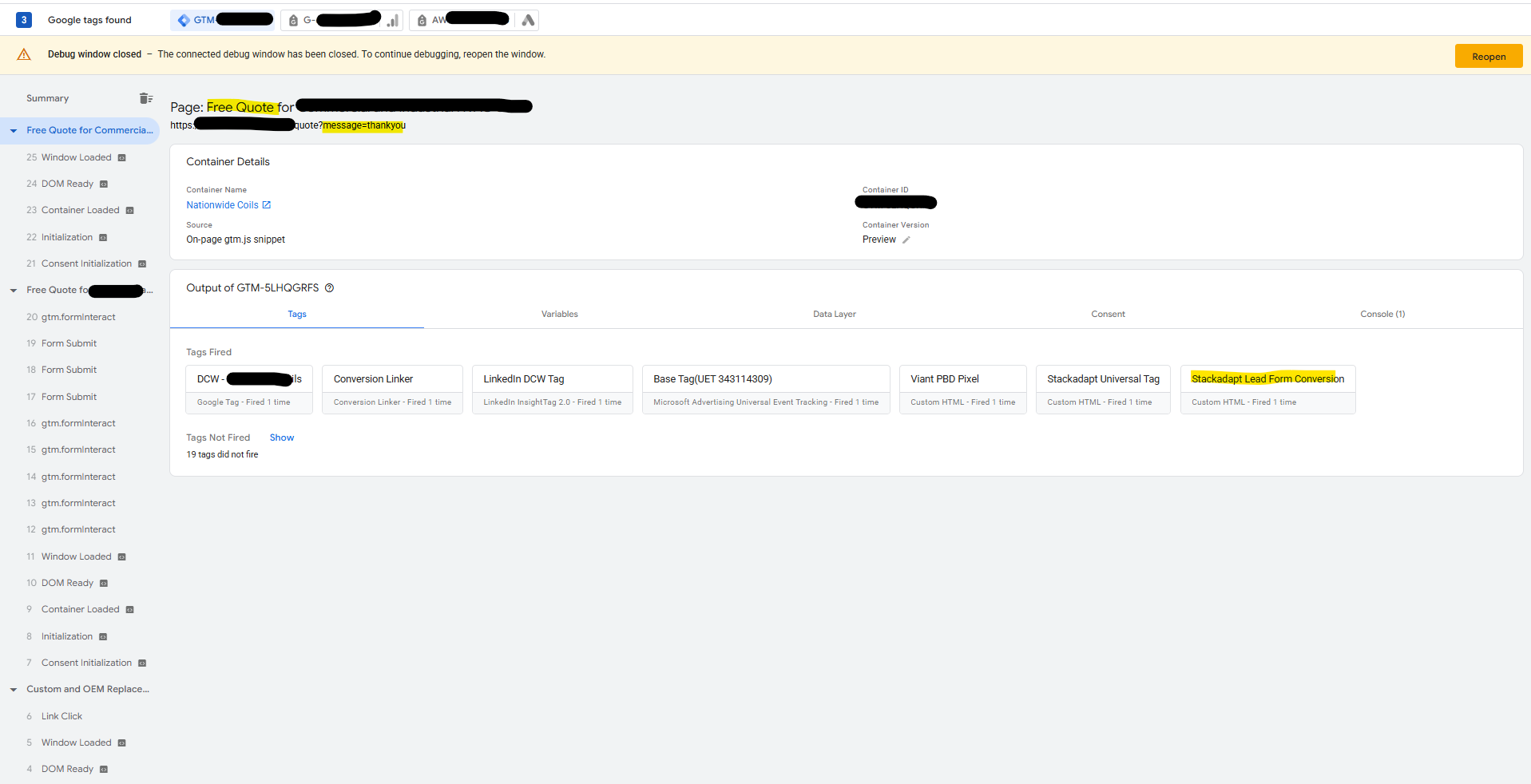
Task: Select the Summary item in sidebar
Action: (x=48, y=98)
